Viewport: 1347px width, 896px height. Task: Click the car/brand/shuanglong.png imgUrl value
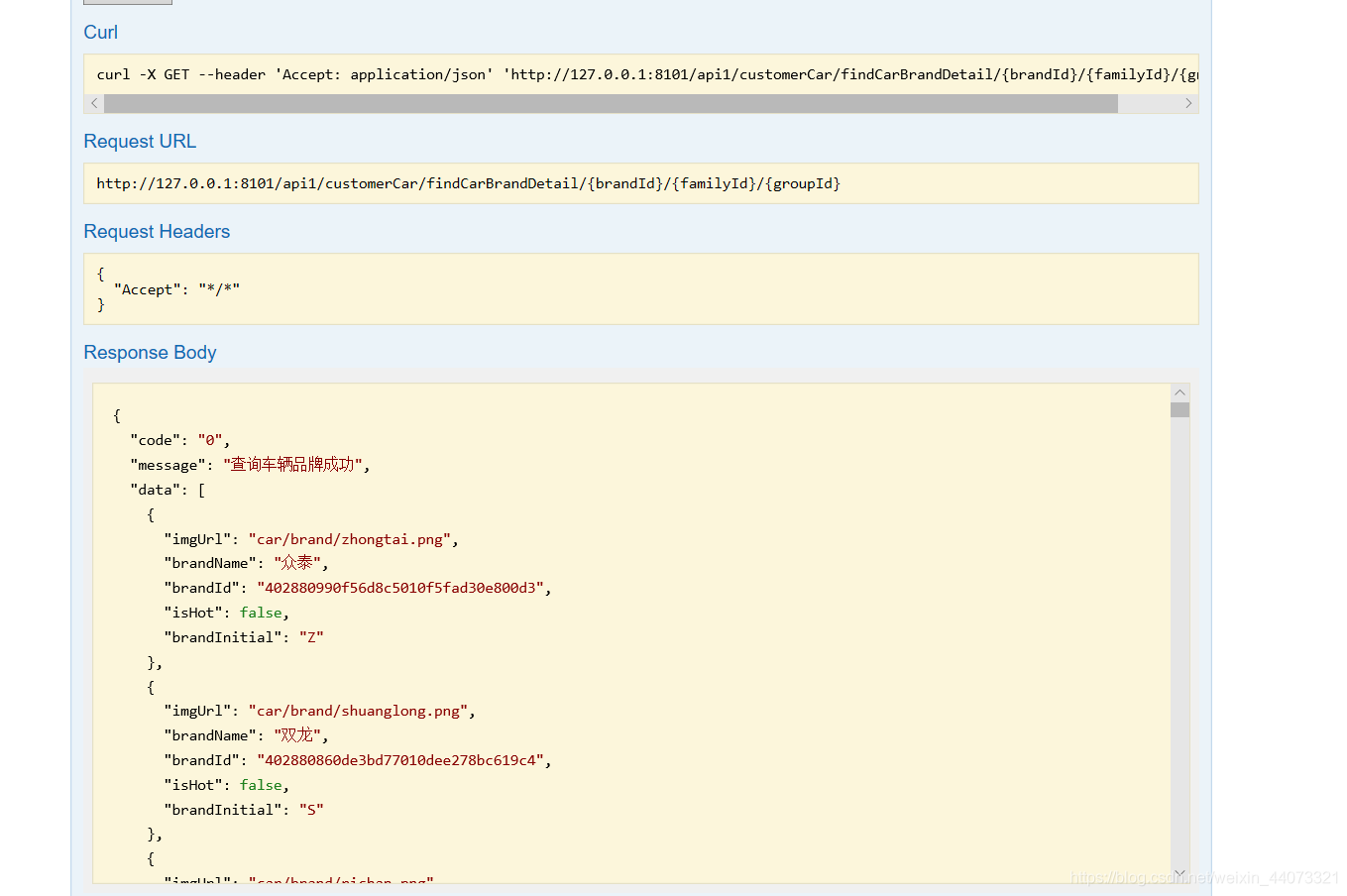point(358,711)
